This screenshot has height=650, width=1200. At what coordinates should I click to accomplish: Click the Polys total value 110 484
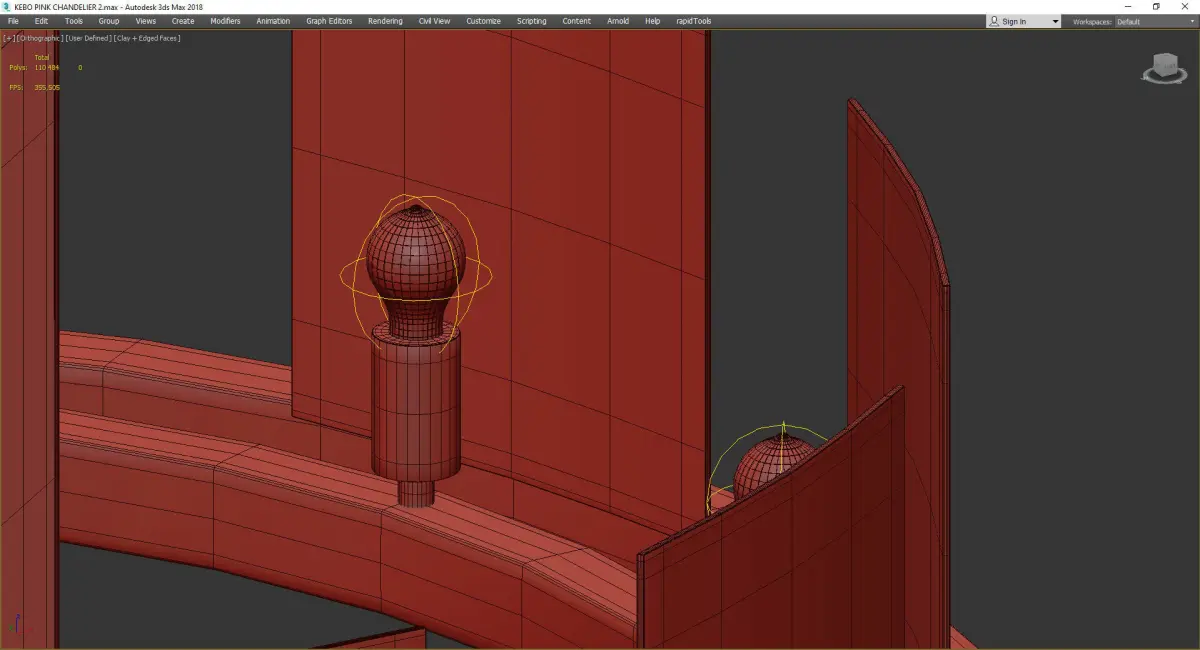(47, 68)
